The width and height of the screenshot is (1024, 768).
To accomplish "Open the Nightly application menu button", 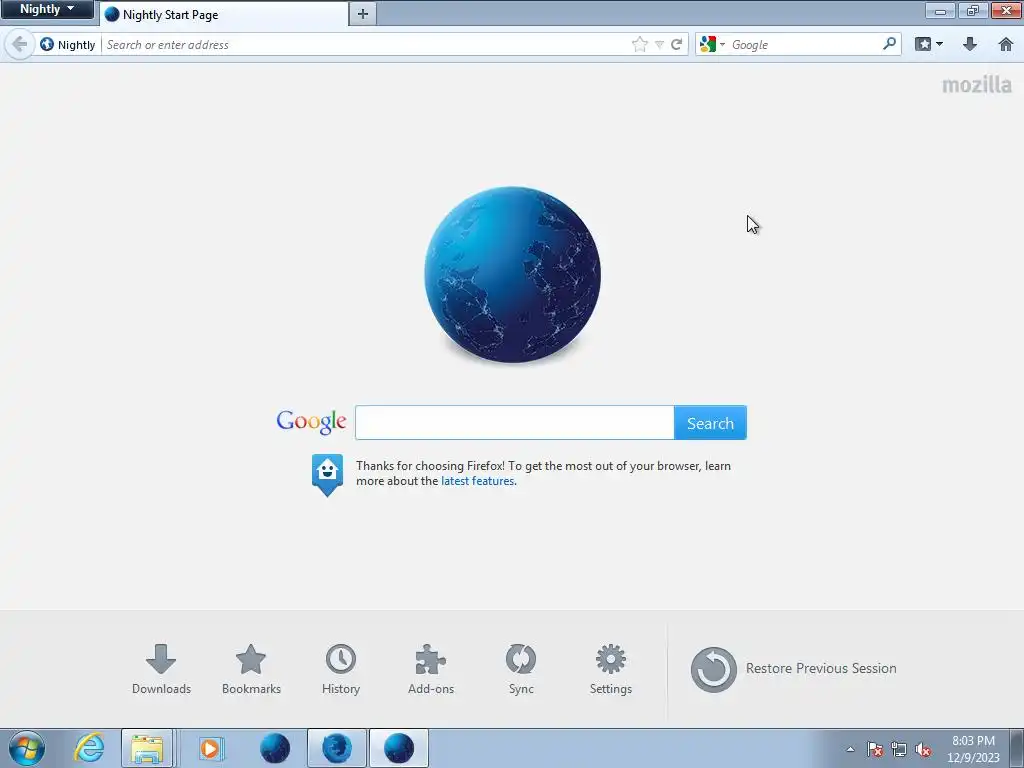I will click(x=47, y=9).
